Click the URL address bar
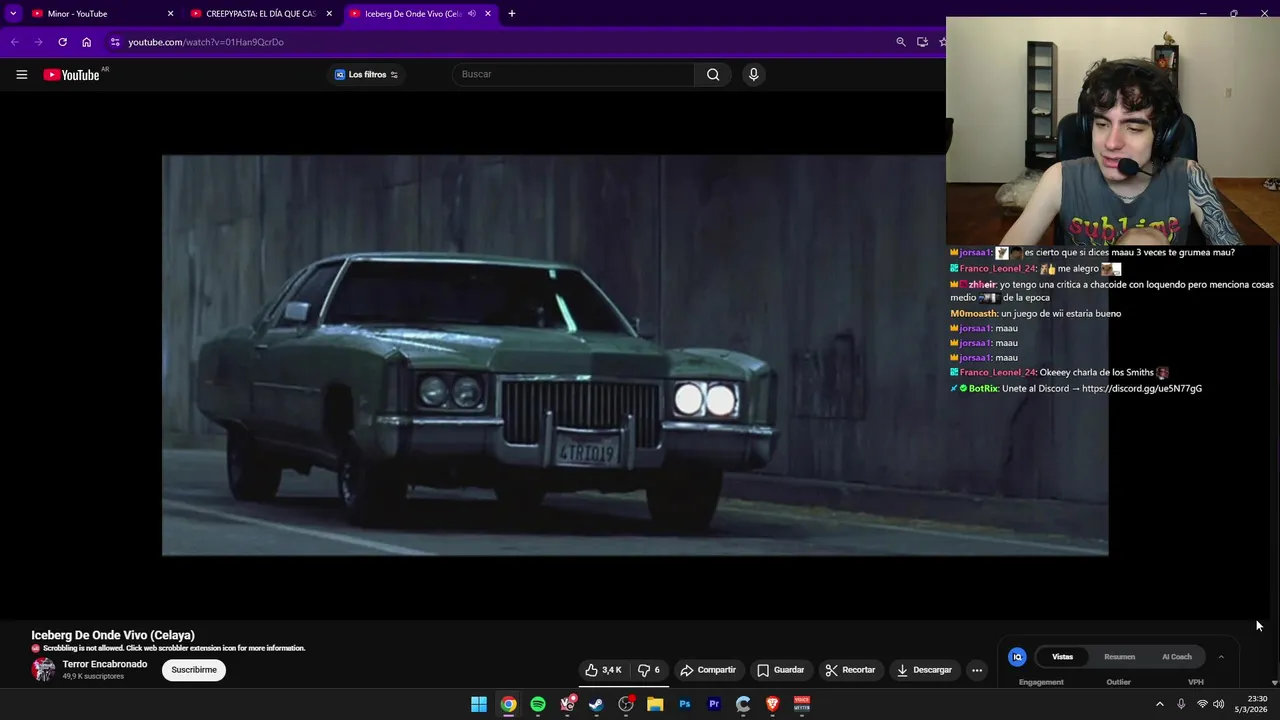1280x720 pixels. (500, 42)
